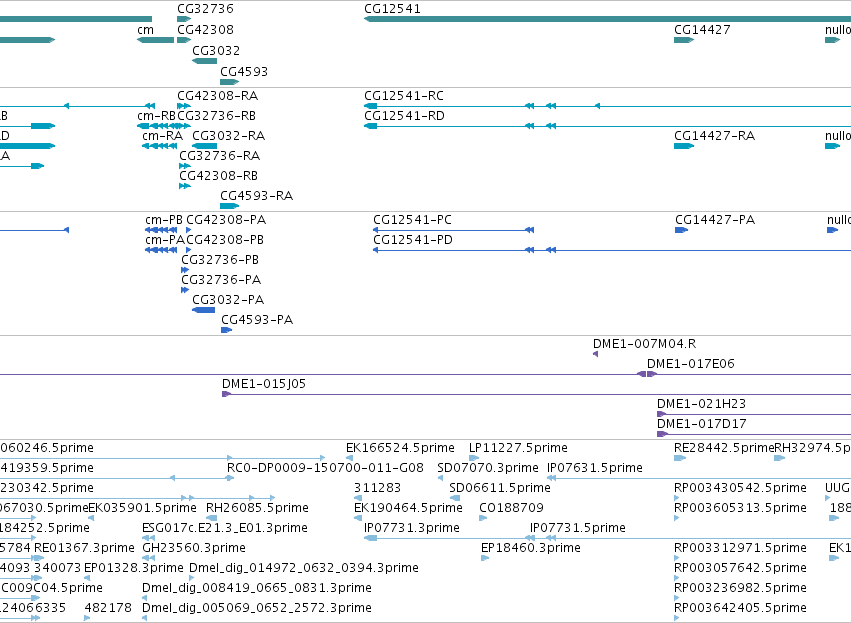Click BAC clone DME1-021H23 label

pos(701,404)
